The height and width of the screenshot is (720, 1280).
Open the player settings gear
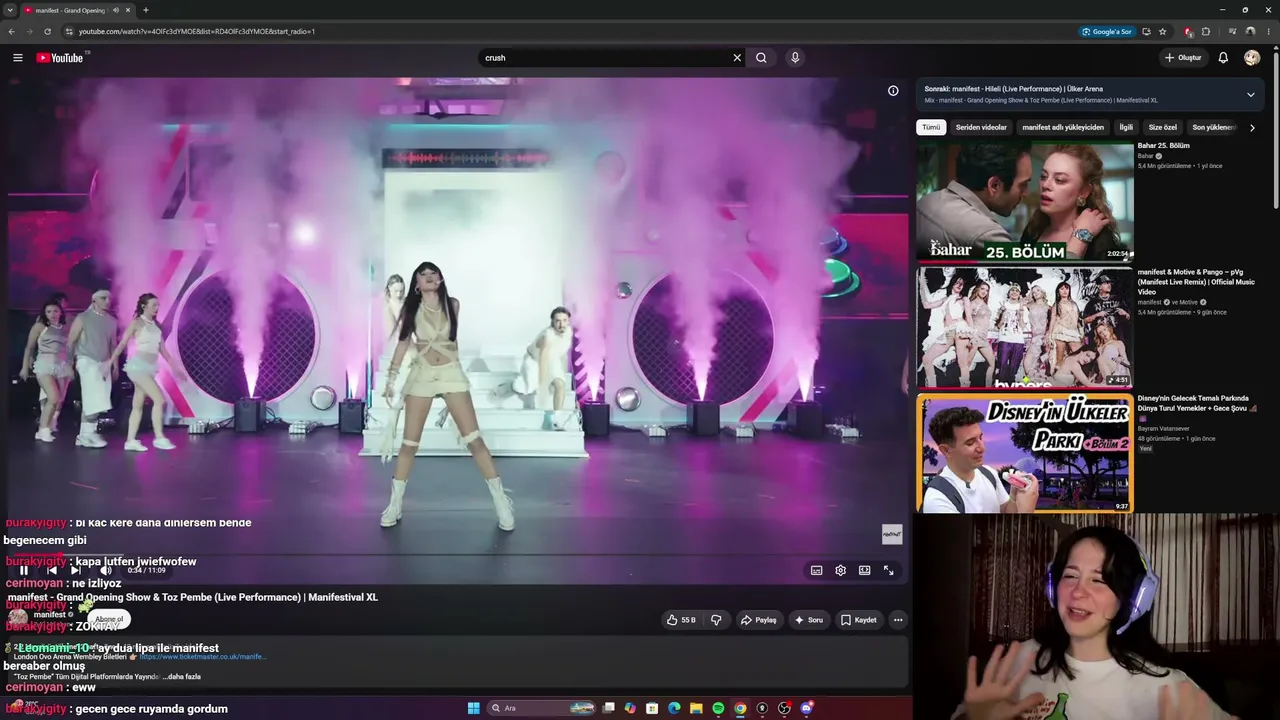pyautogui.click(x=841, y=570)
